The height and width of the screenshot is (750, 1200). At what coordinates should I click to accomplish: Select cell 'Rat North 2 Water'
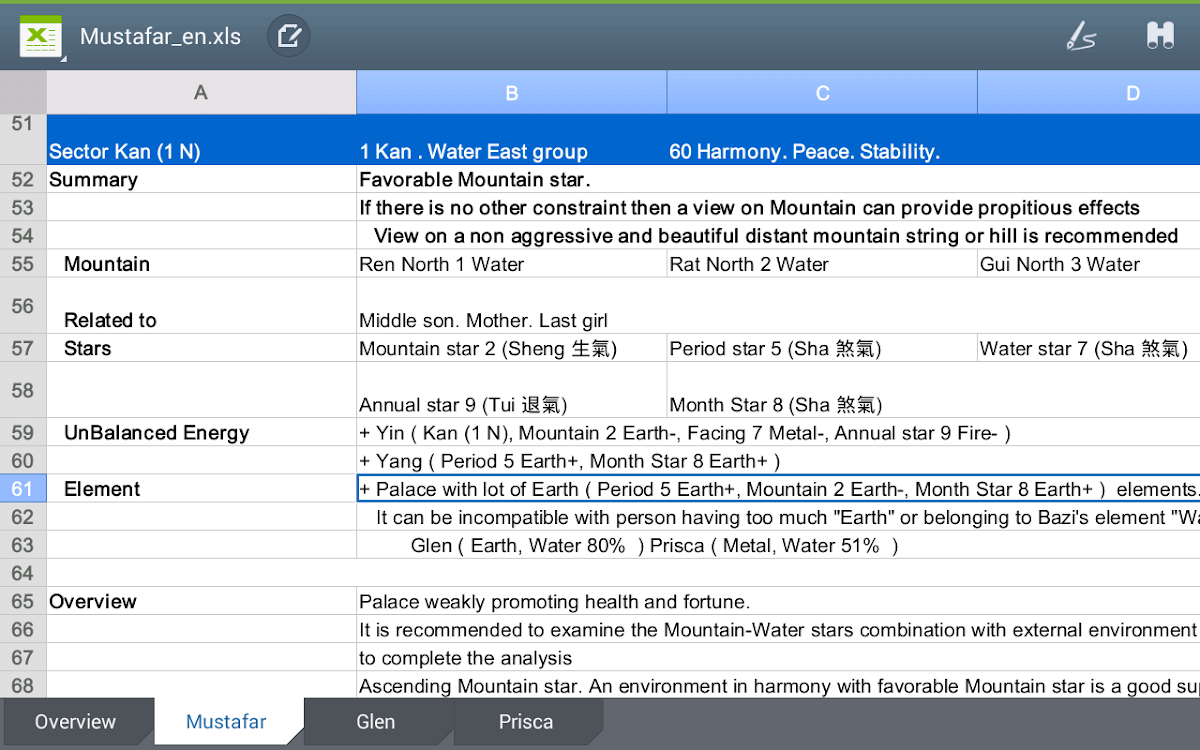pyautogui.click(x=822, y=264)
